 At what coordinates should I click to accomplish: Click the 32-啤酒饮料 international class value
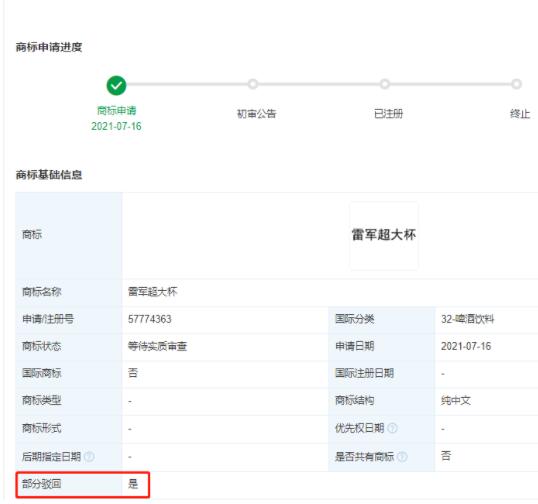point(467,319)
